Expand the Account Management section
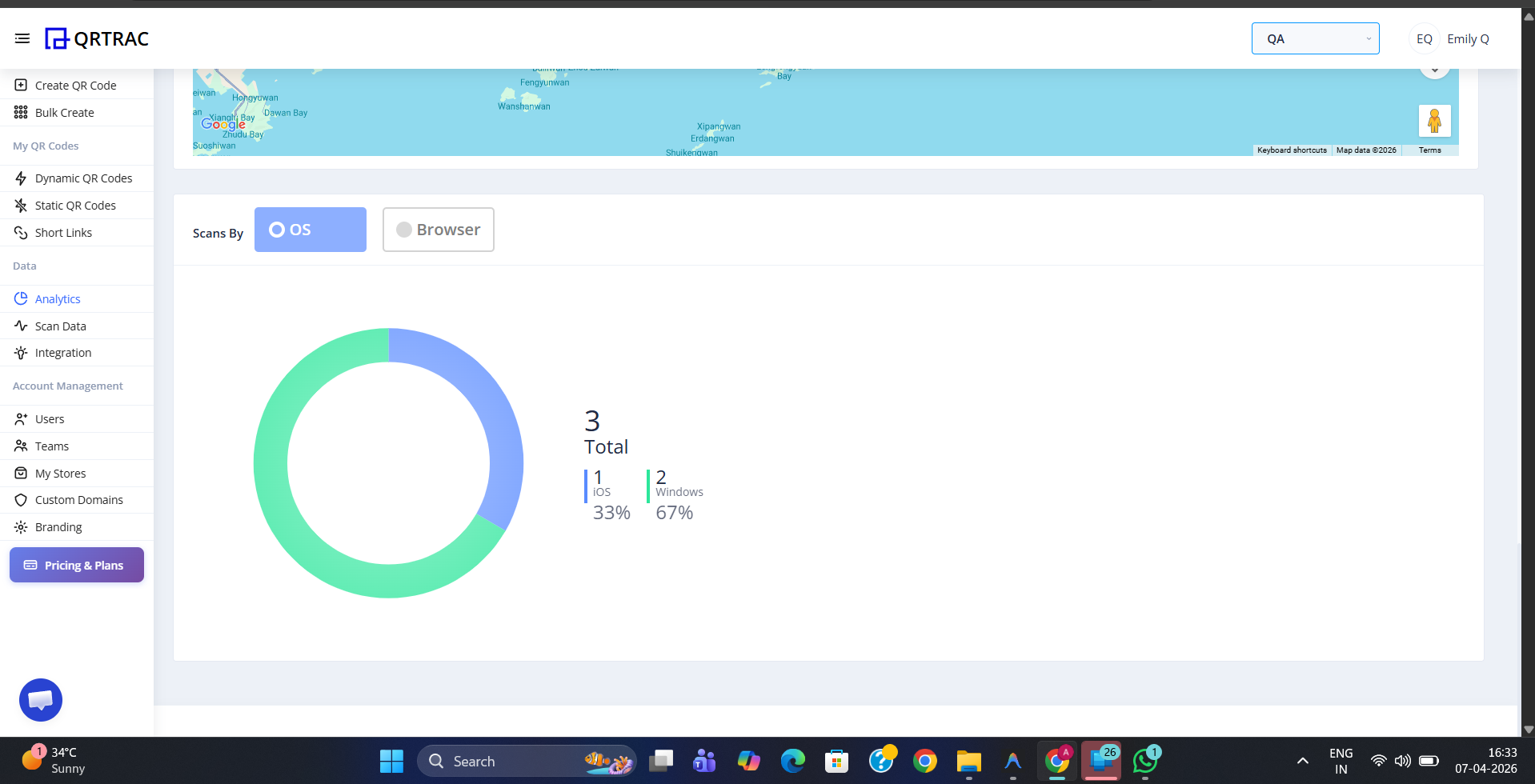The width and height of the screenshot is (1535, 784). tap(67, 386)
